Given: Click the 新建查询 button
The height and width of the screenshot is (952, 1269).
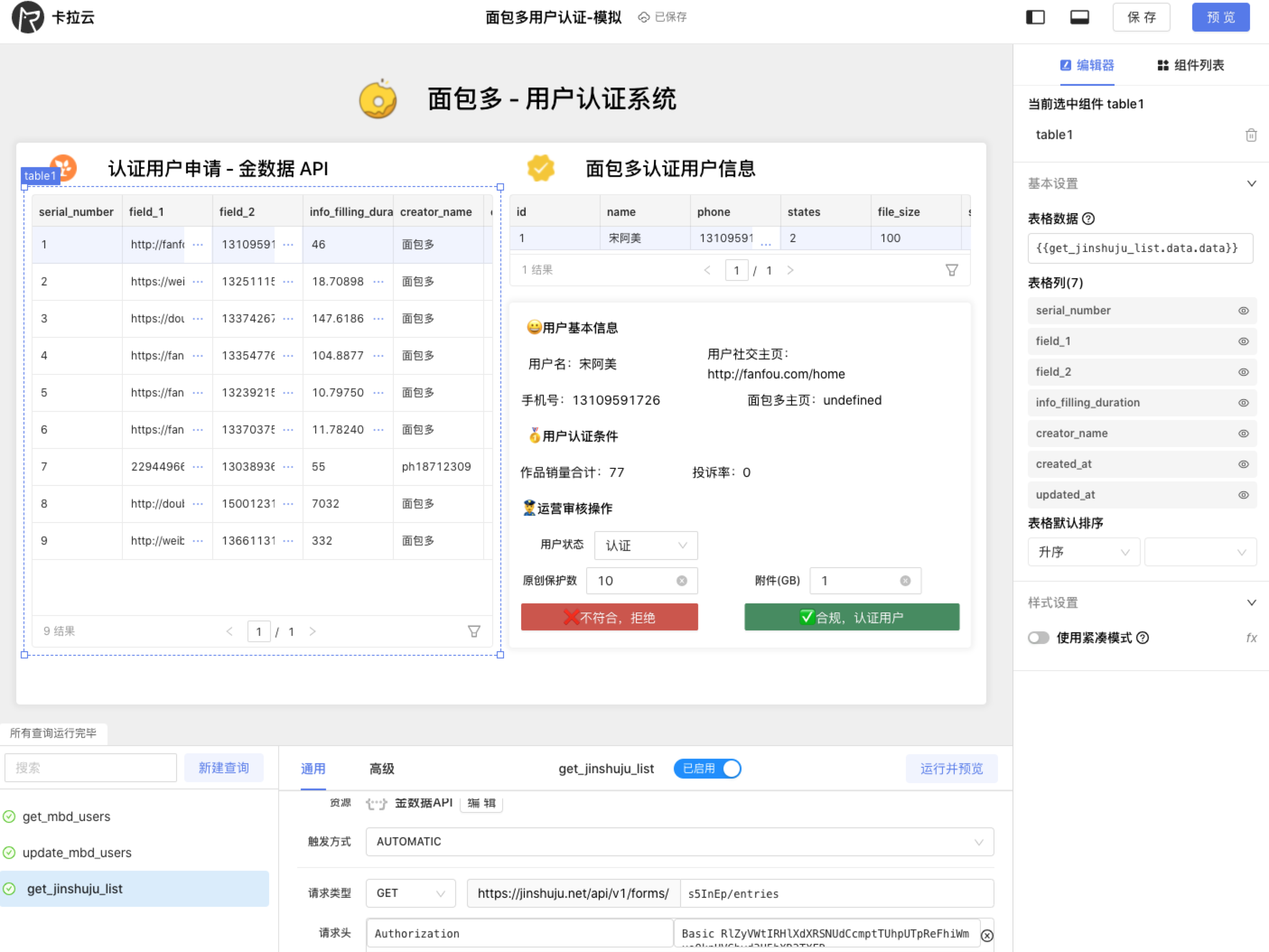Looking at the screenshot, I should (224, 768).
